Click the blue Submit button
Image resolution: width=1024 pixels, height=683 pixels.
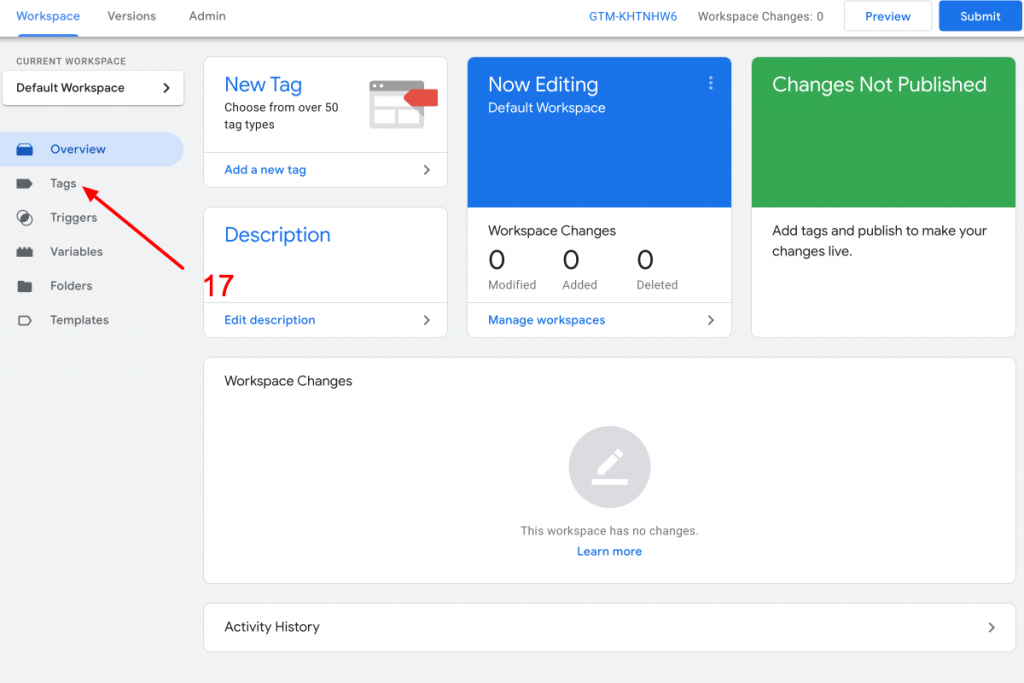(980, 16)
